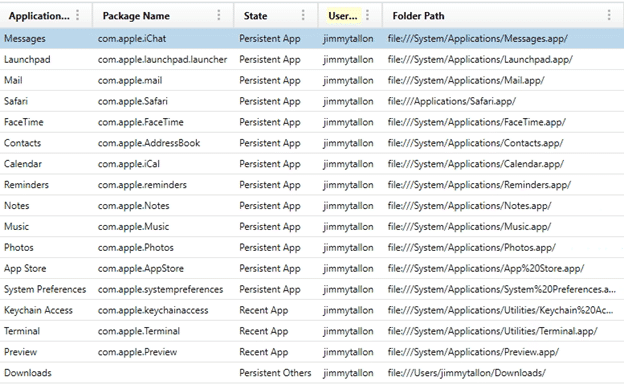Select the Downloads application cell
The height and width of the screenshot is (385, 624).
(x=28, y=373)
